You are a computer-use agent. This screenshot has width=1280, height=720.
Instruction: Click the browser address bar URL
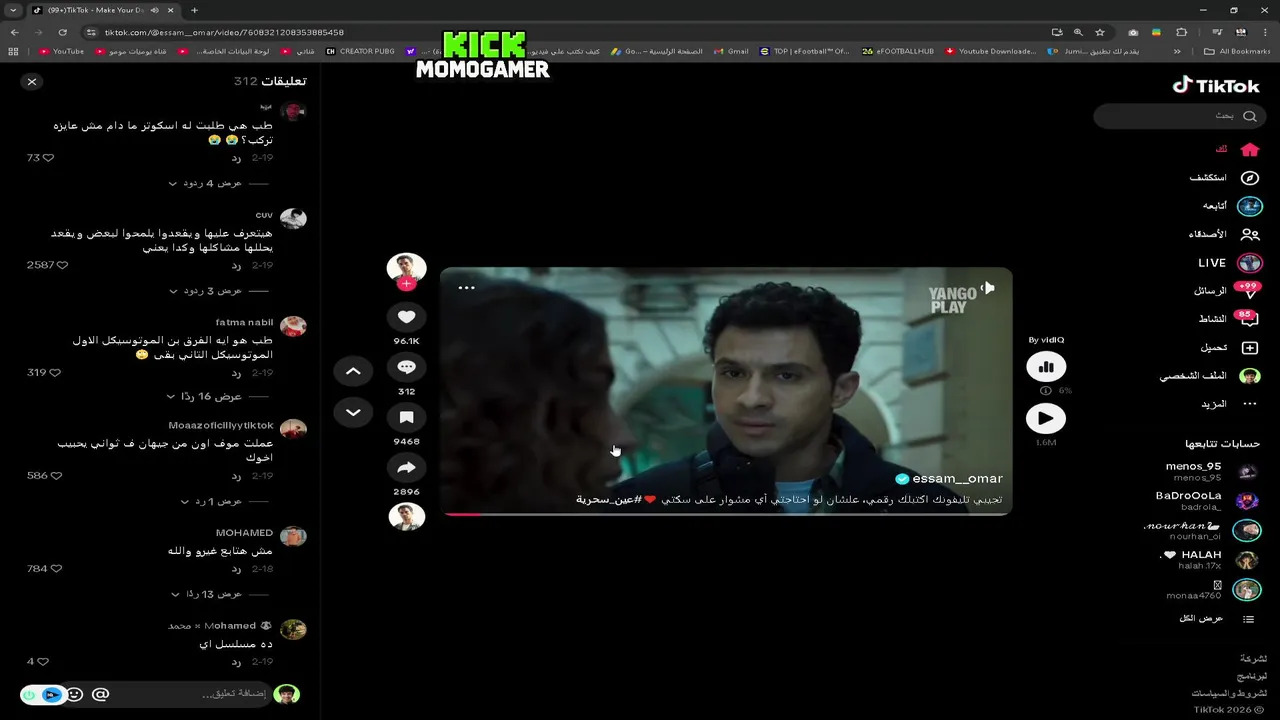(x=224, y=32)
